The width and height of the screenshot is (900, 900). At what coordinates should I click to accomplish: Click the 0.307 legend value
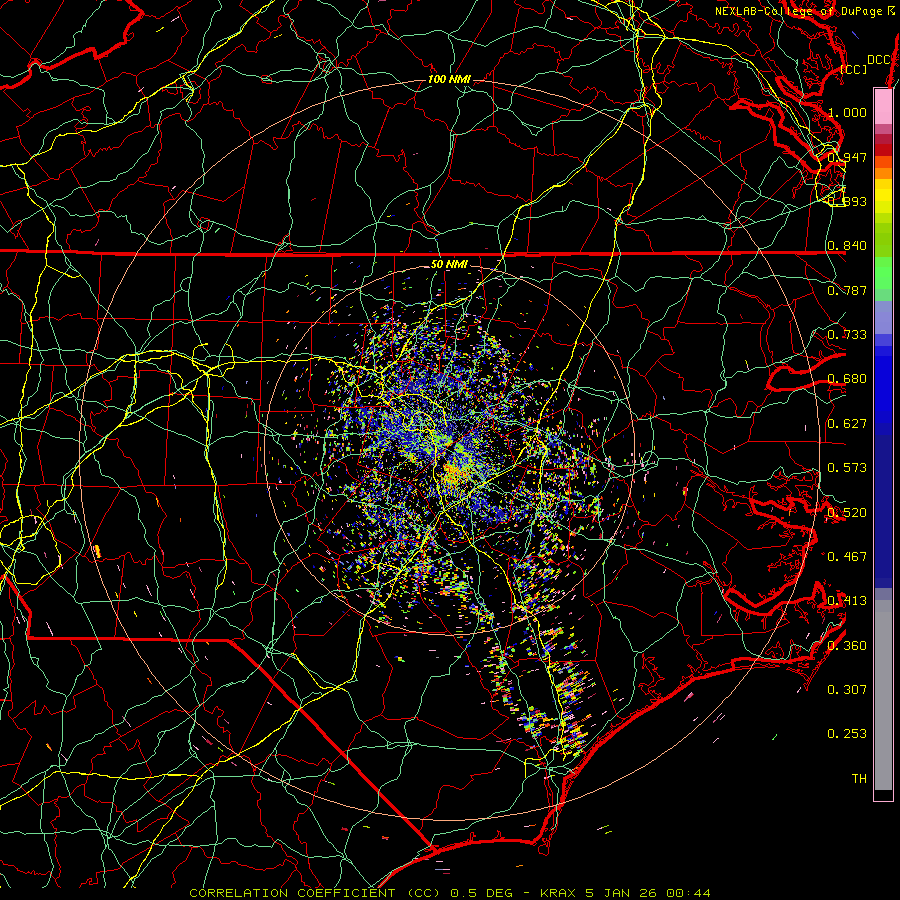click(x=847, y=690)
